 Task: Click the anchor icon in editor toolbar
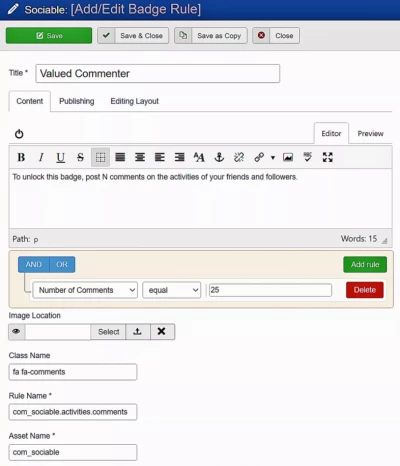pyautogui.click(x=219, y=157)
